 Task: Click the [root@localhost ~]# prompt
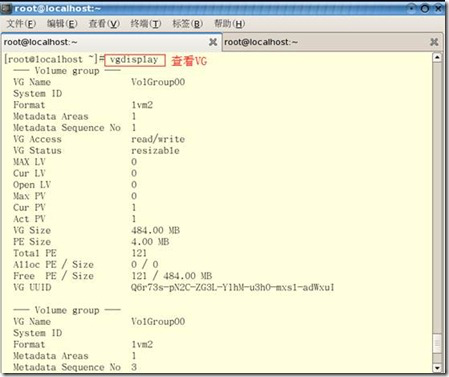[x=54, y=59]
